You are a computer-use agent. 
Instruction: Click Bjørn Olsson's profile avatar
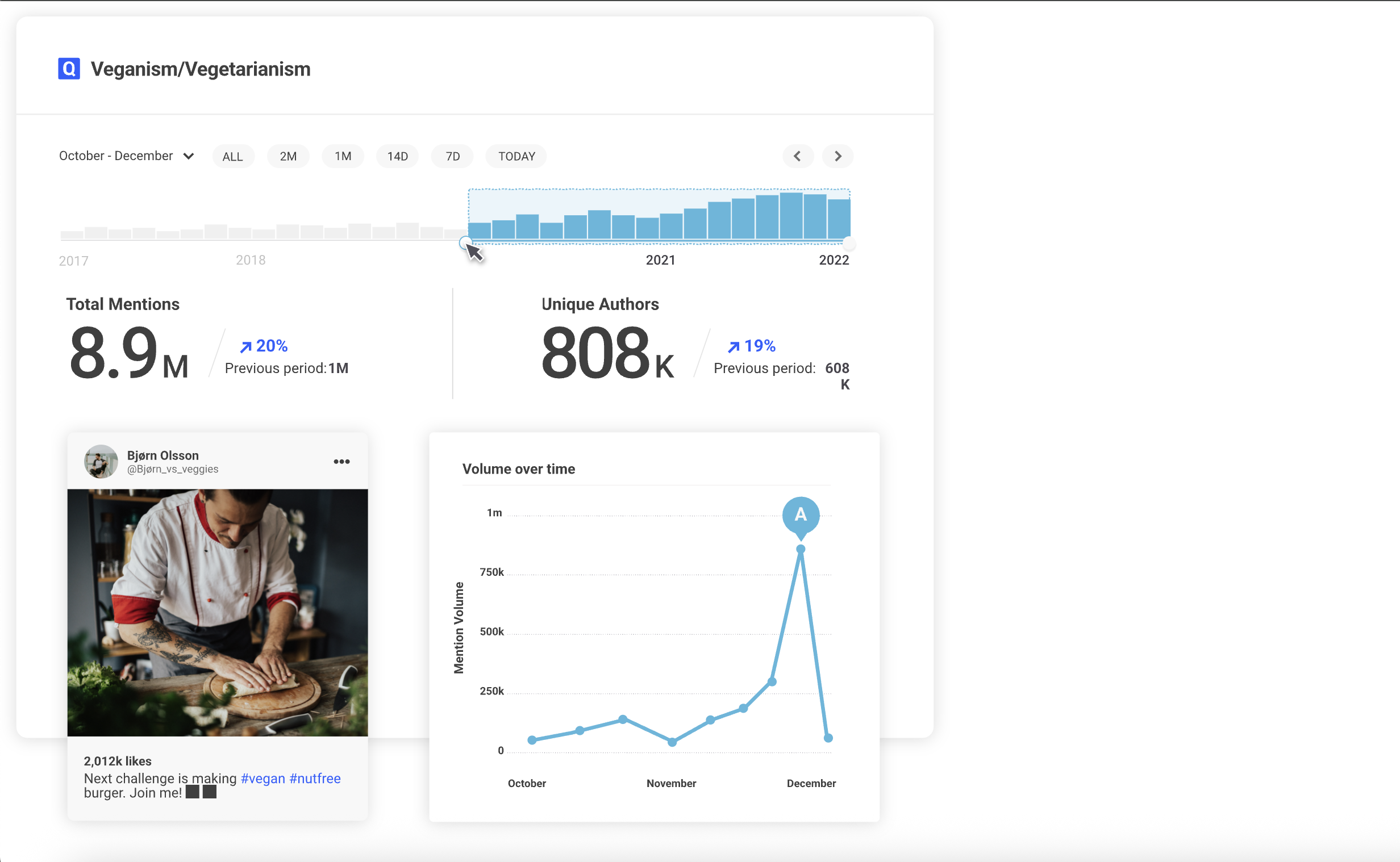[x=101, y=461]
